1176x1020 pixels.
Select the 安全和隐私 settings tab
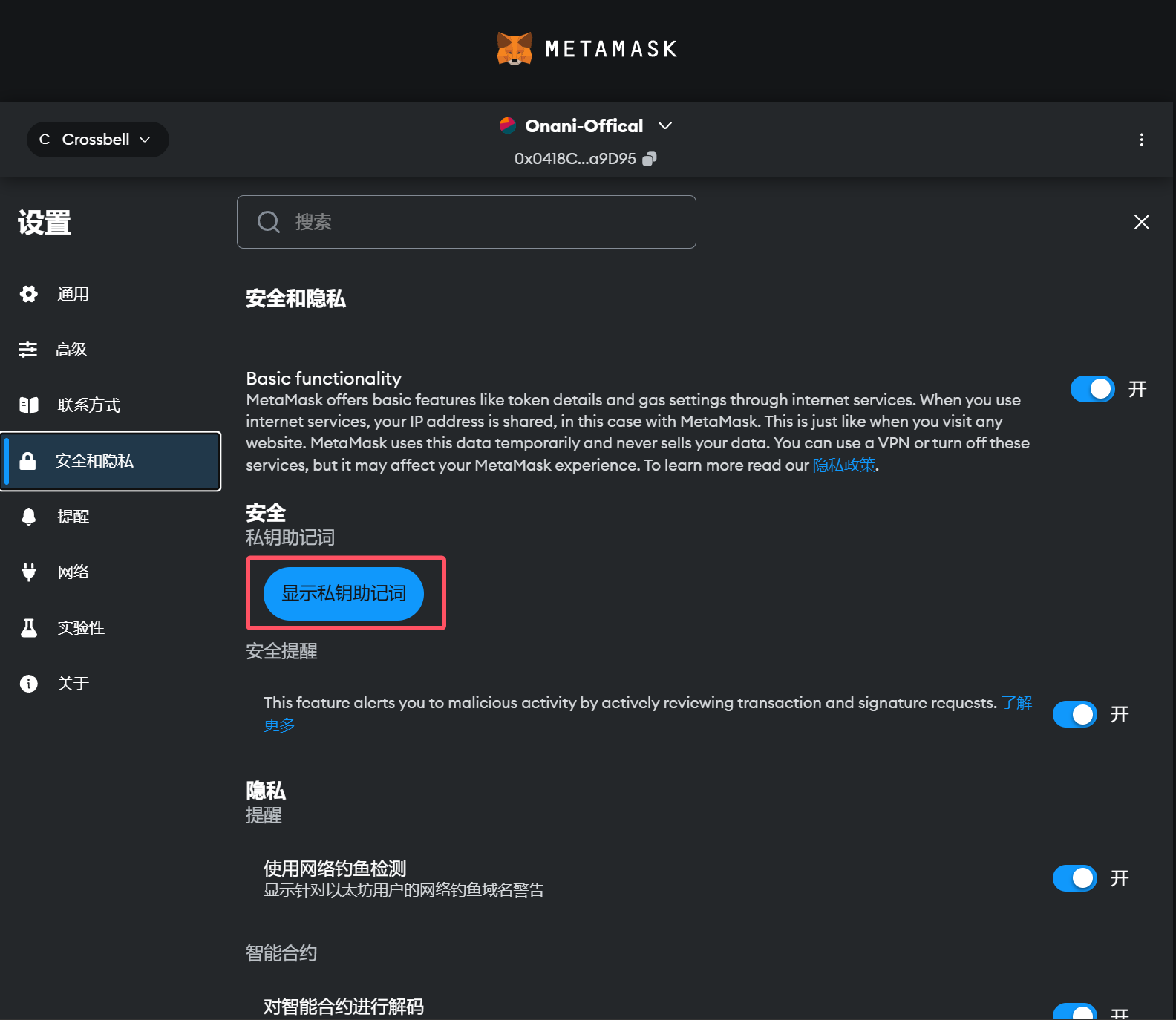111,461
